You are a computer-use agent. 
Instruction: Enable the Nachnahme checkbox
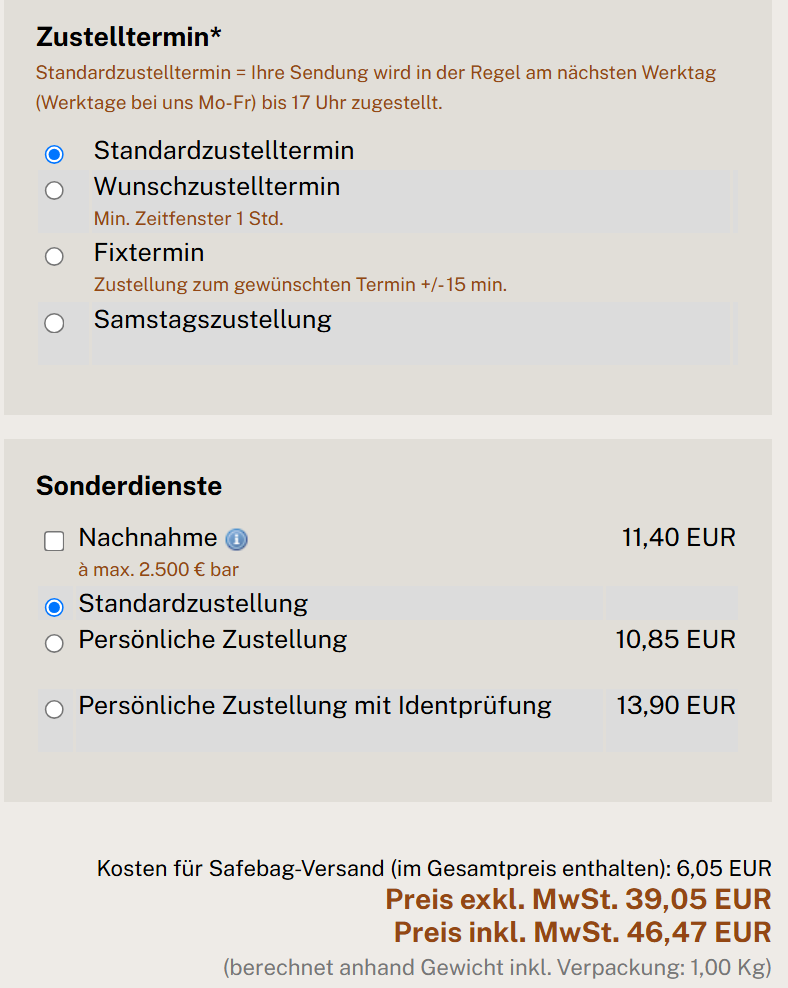54,541
